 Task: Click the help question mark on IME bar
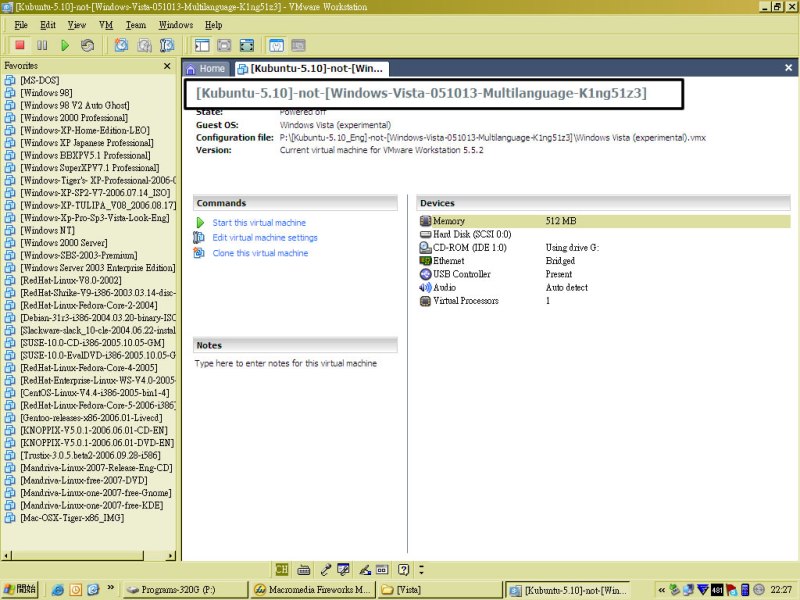click(x=404, y=569)
